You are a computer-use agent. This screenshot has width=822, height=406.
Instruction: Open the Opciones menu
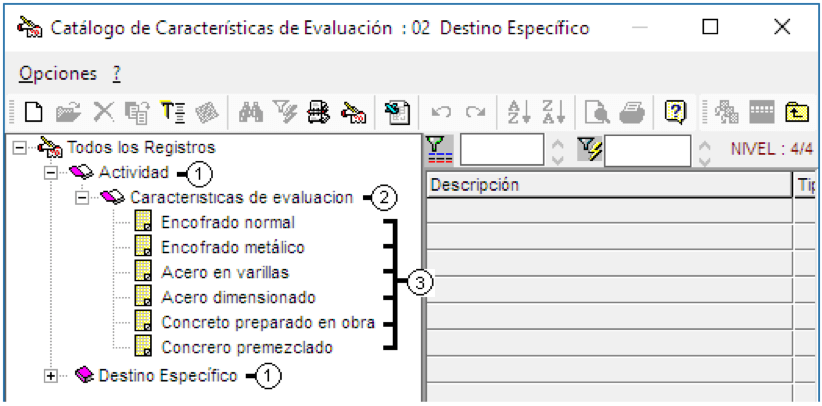pyautogui.click(x=58, y=74)
